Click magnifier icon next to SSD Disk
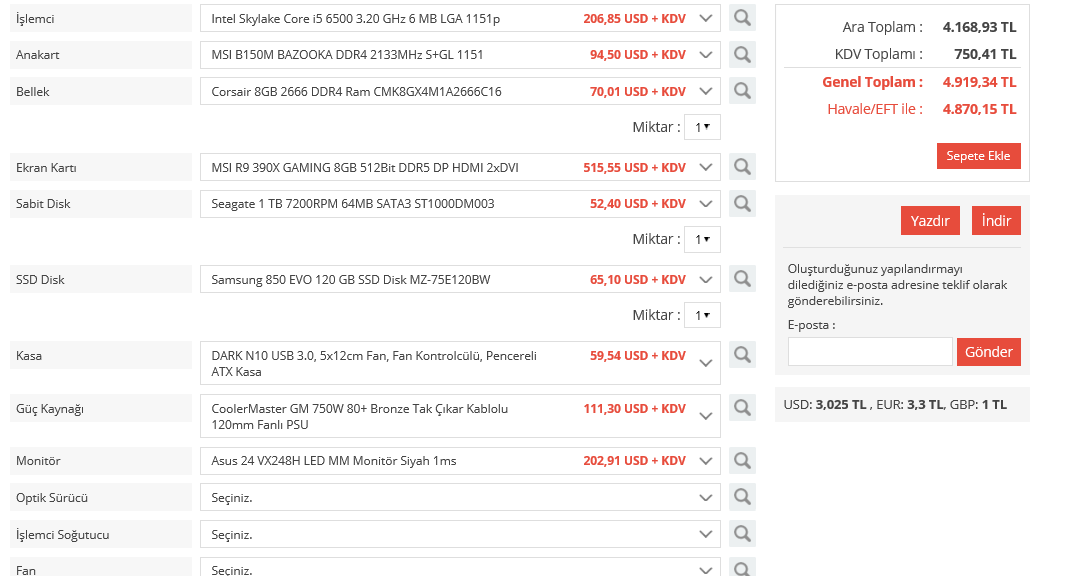The image size is (1066, 576). coord(742,279)
